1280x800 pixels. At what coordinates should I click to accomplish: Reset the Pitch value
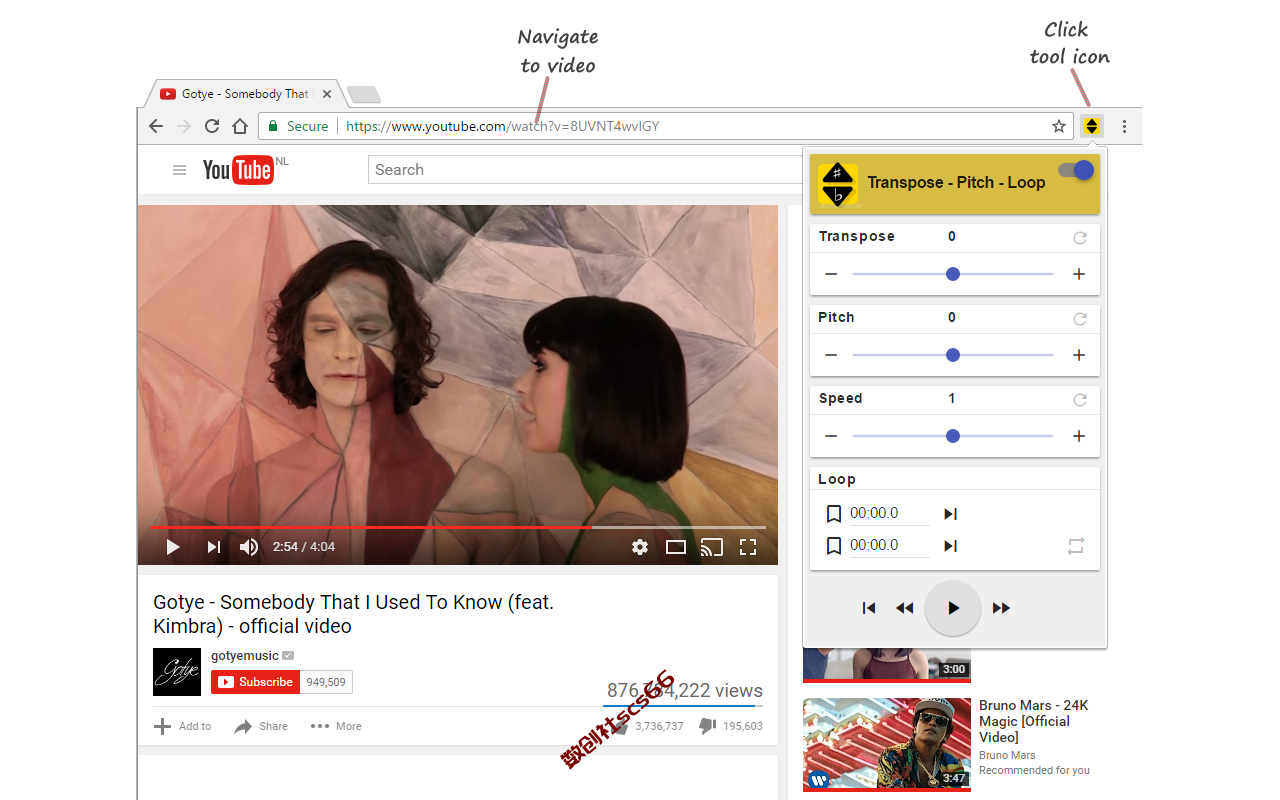(1079, 319)
